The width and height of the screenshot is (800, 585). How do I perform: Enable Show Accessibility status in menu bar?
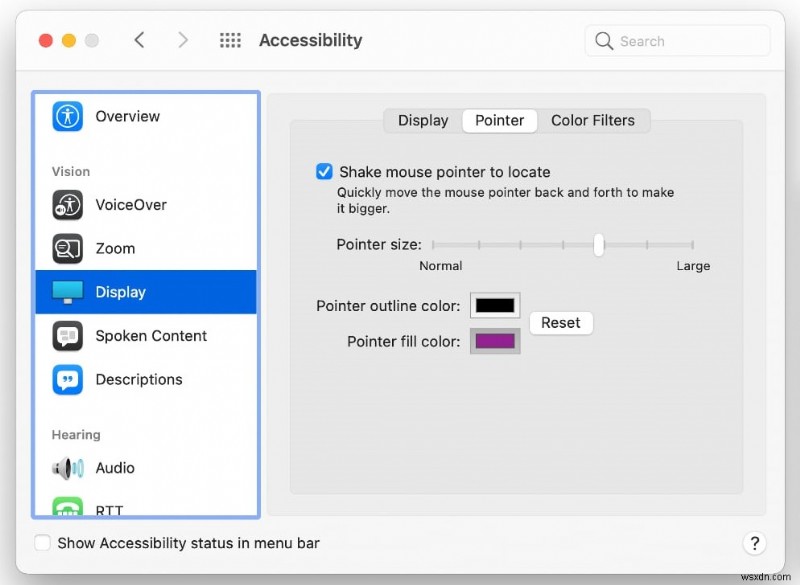tap(43, 543)
